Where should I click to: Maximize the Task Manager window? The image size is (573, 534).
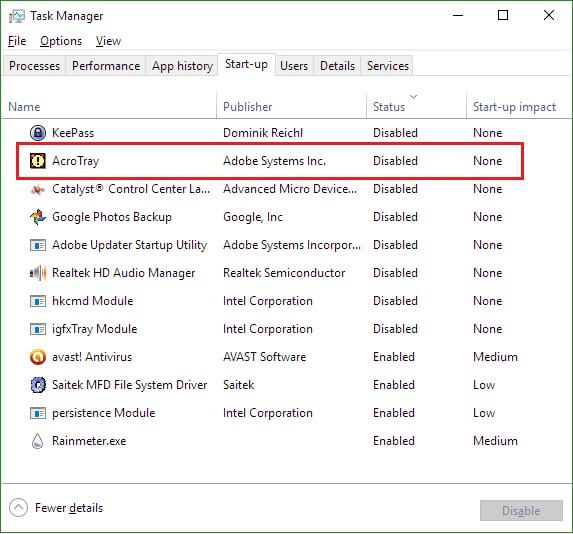pyautogui.click(x=503, y=15)
